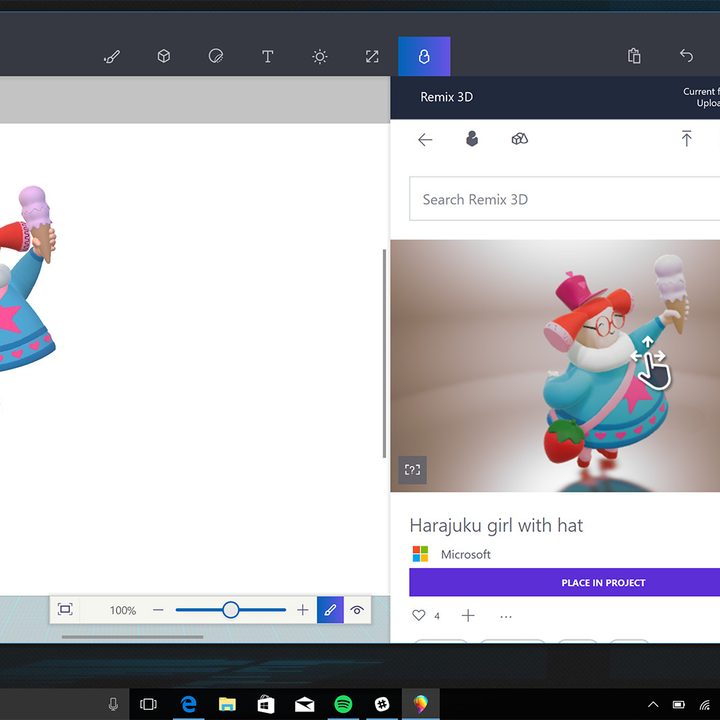Viewport: 720px width, 720px height.
Task: Select the Text tool
Action: 268,56
